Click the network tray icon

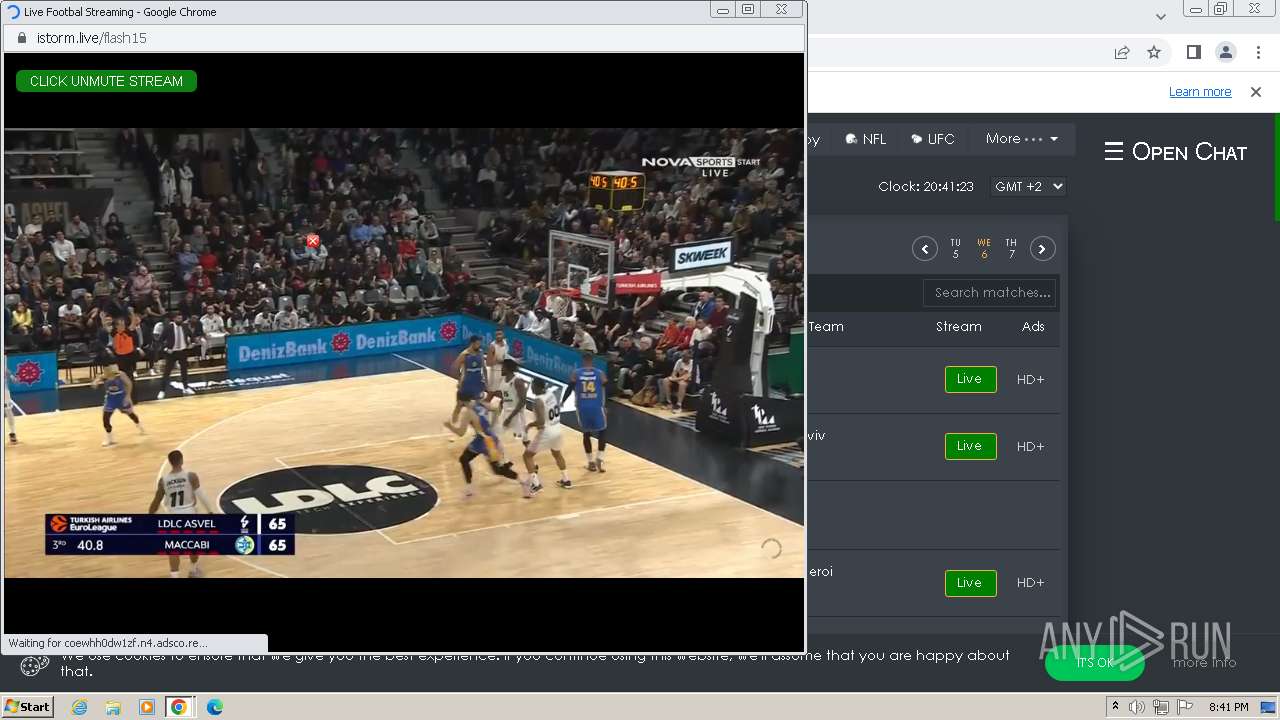[1161, 707]
